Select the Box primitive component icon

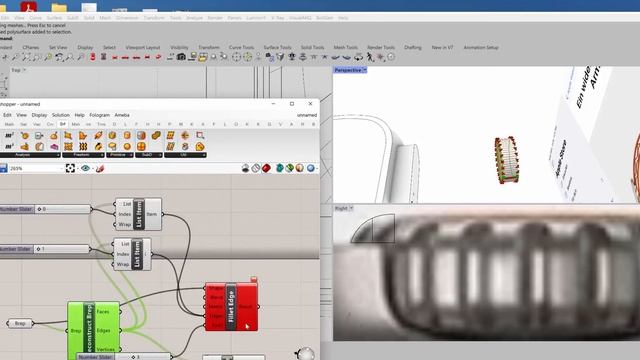112,136
